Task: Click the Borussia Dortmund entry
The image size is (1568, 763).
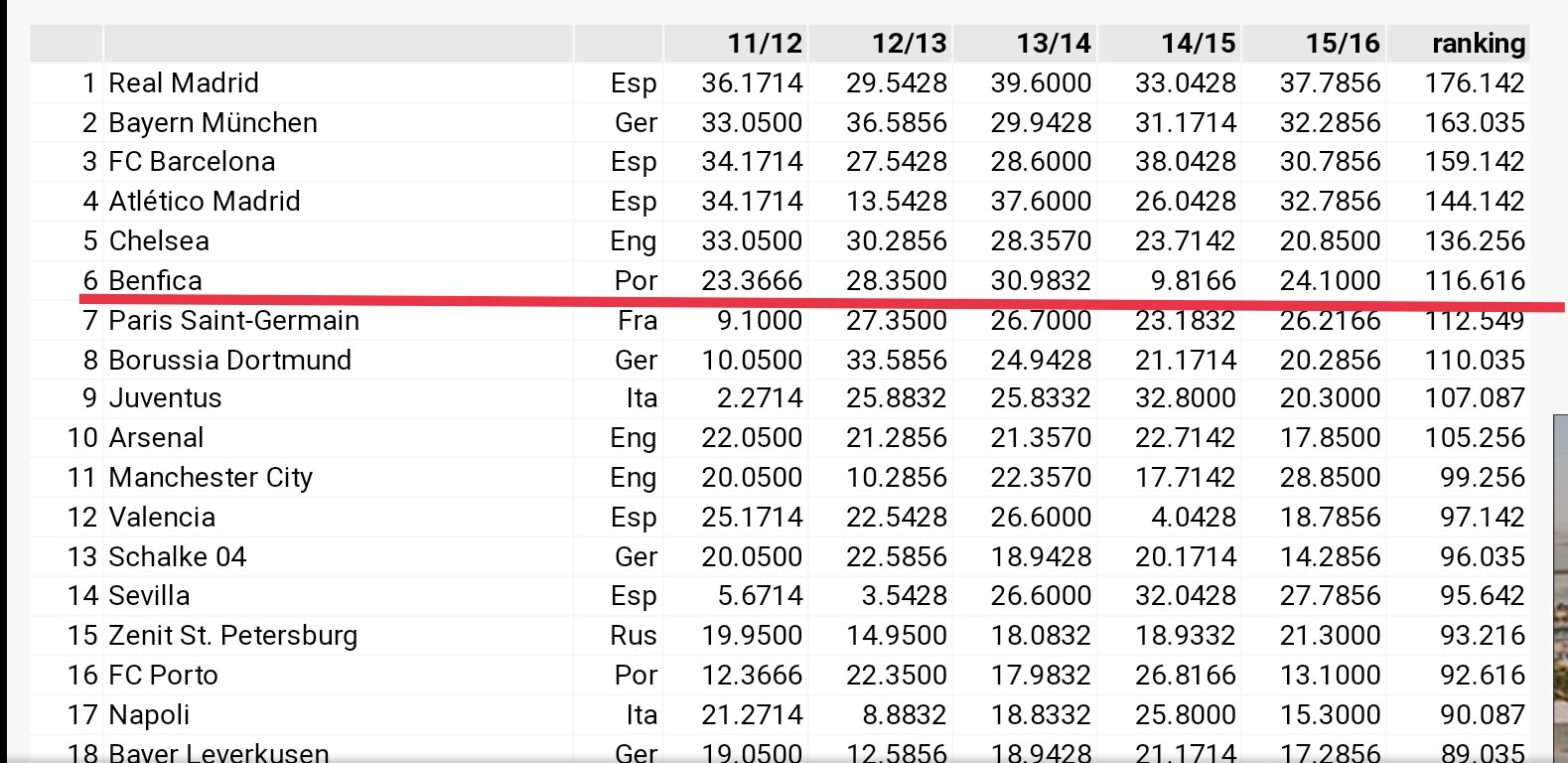Action: [x=230, y=360]
